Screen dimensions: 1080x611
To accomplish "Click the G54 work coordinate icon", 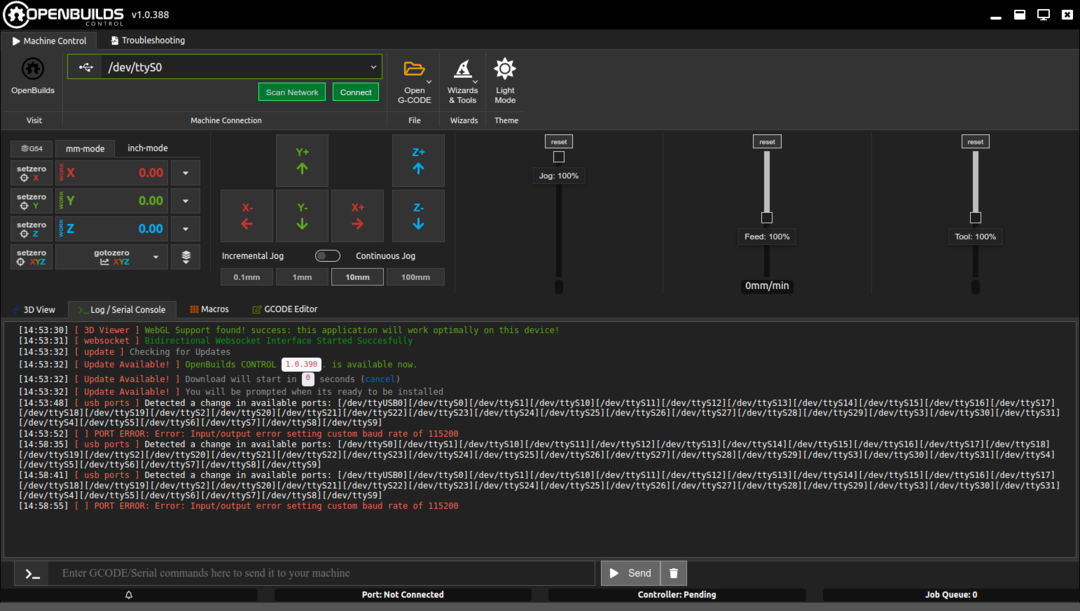I will click(x=32, y=148).
